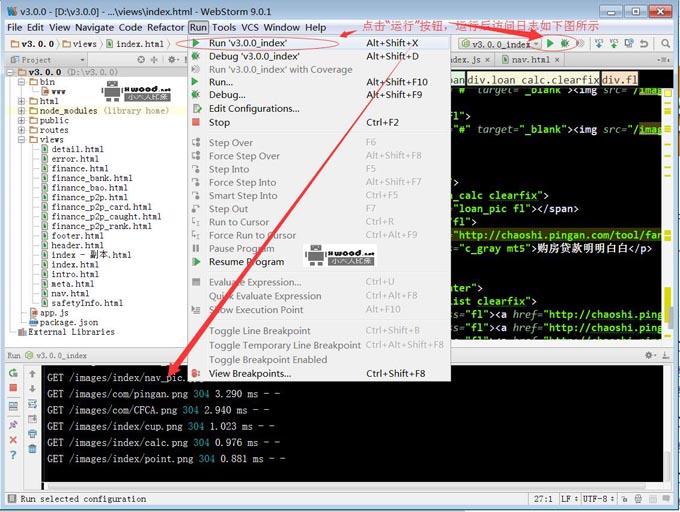Click the Revert undo arrow icon
The width and height of the screenshot is (680, 512).
(644, 43)
